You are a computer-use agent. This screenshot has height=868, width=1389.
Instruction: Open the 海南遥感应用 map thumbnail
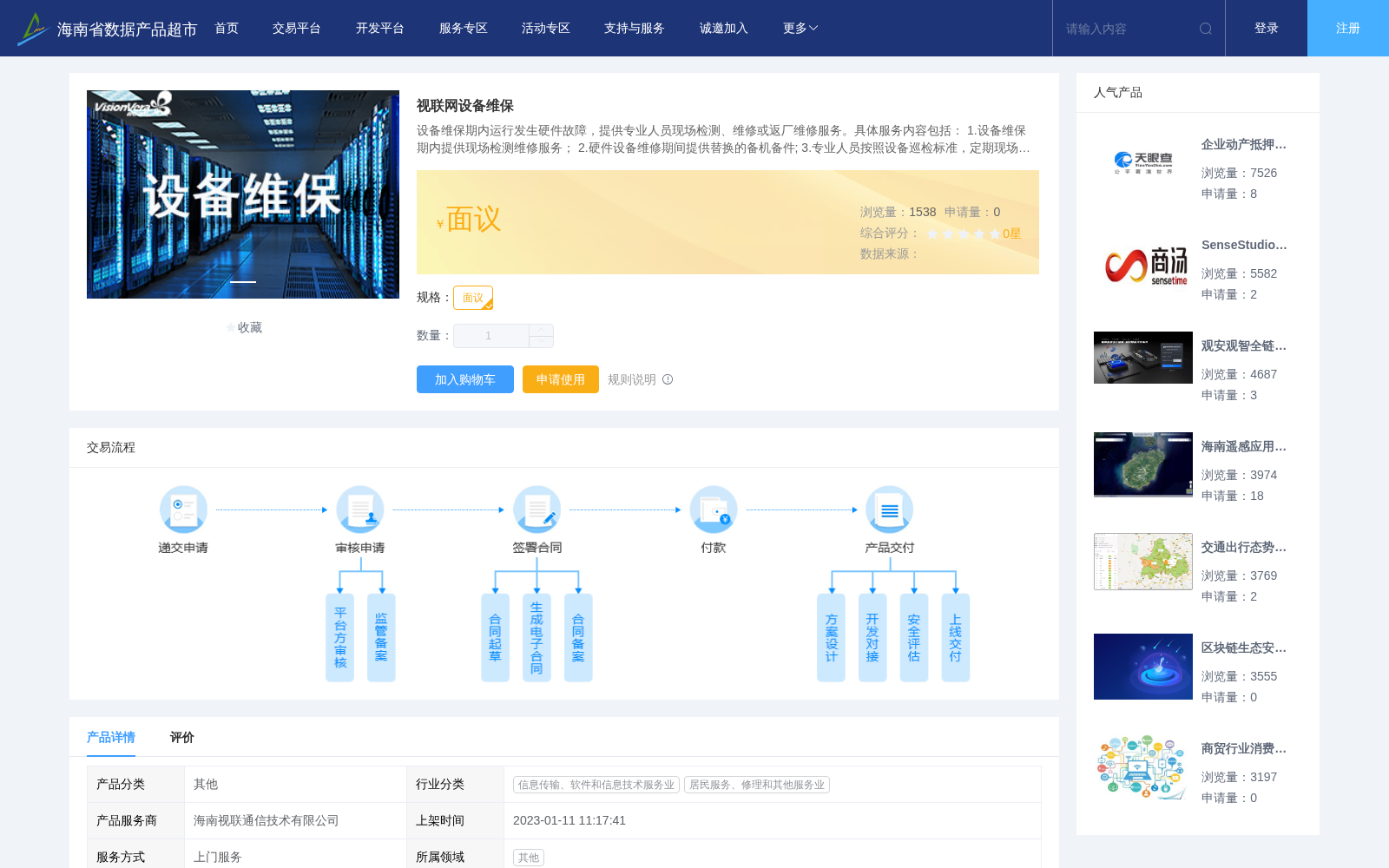[x=1143, y=464]
